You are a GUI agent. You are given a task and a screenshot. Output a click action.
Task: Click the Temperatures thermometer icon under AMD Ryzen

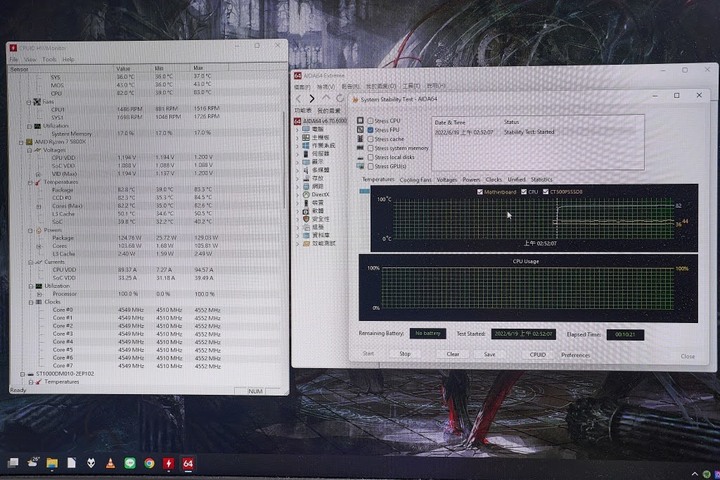click(38, 182)
